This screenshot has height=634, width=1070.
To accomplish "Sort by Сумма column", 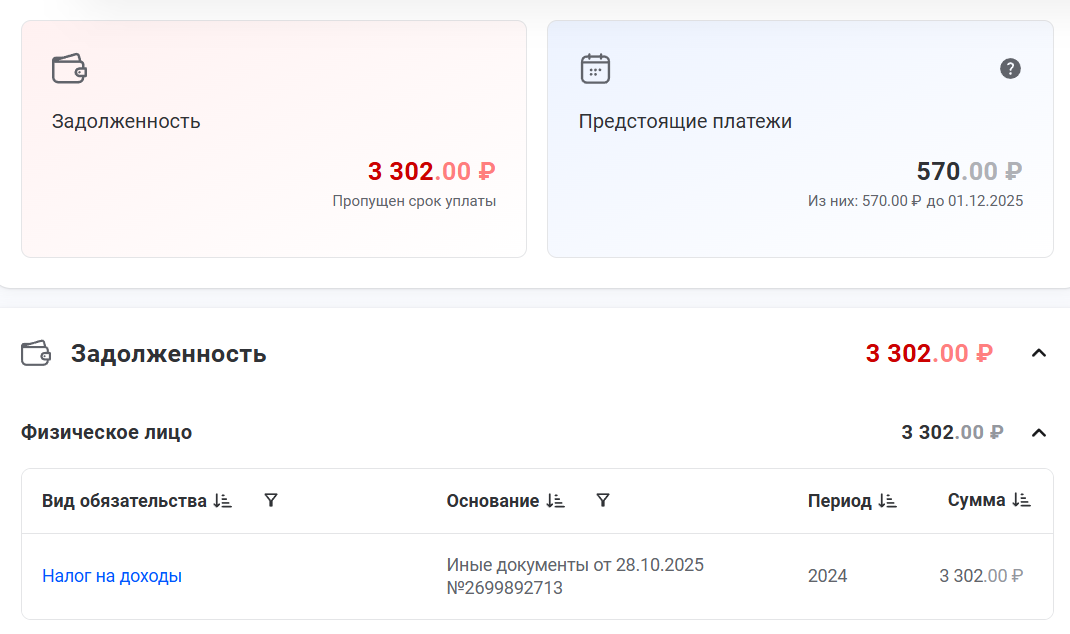I will click(x=1021, y=500).
